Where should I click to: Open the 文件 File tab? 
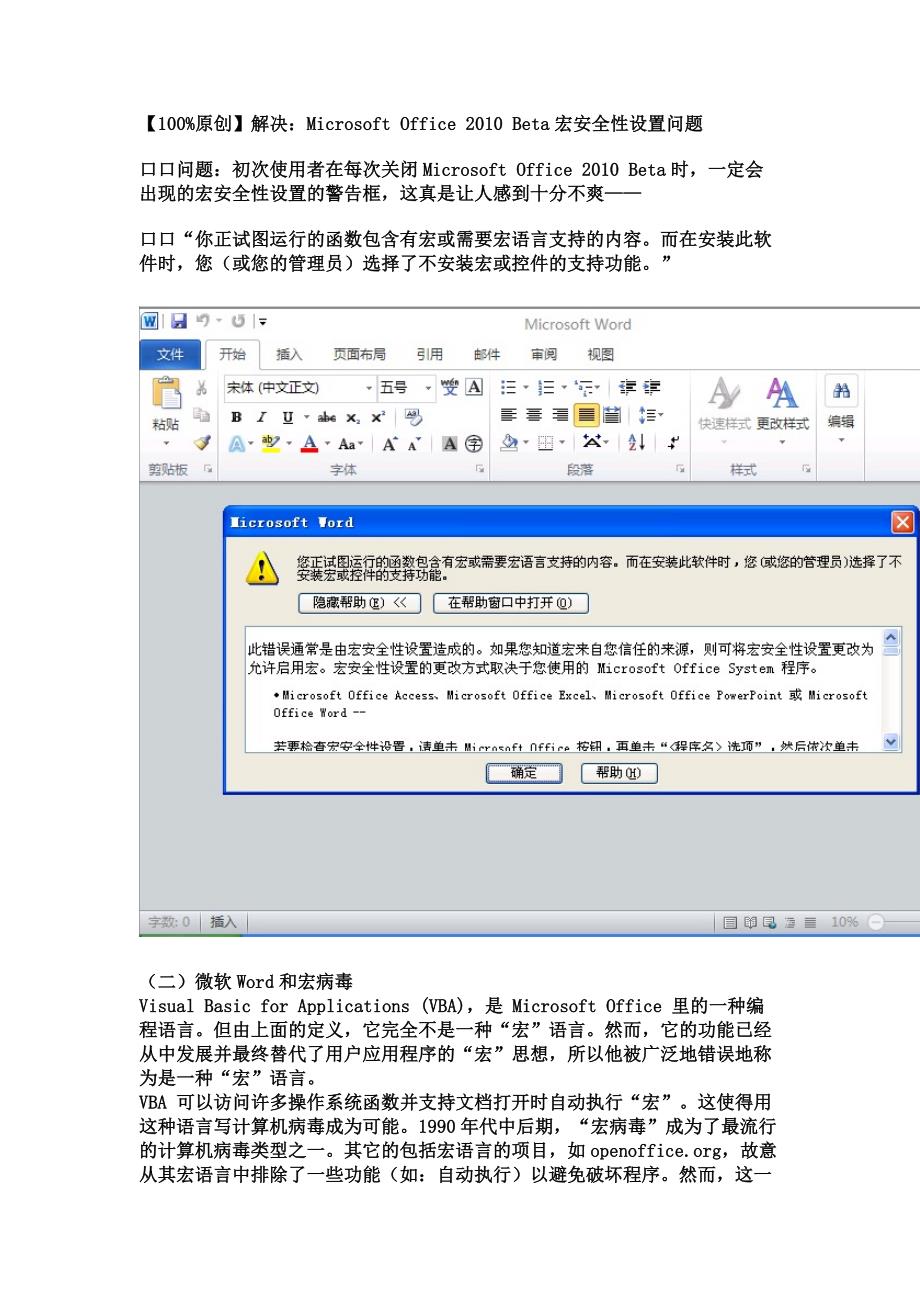(170, 355)
